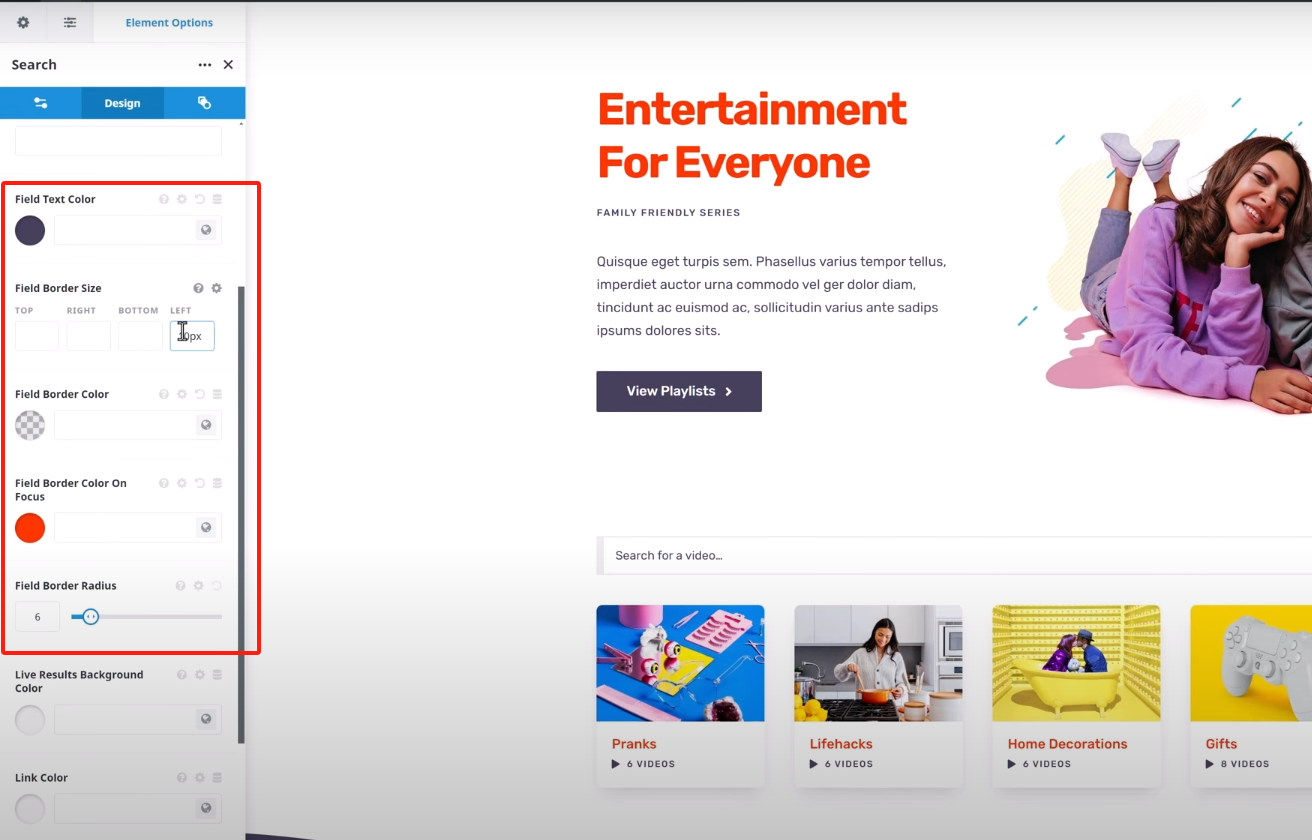Switch to the Design tab
This screenshot has width=1312, height=840.
click(122, 102)
